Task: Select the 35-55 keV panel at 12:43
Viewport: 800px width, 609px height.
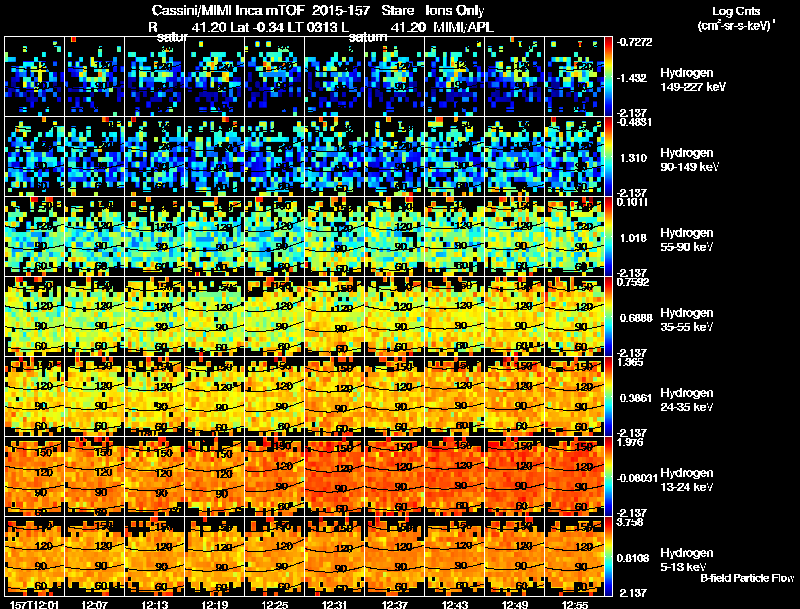Action: 455,317
